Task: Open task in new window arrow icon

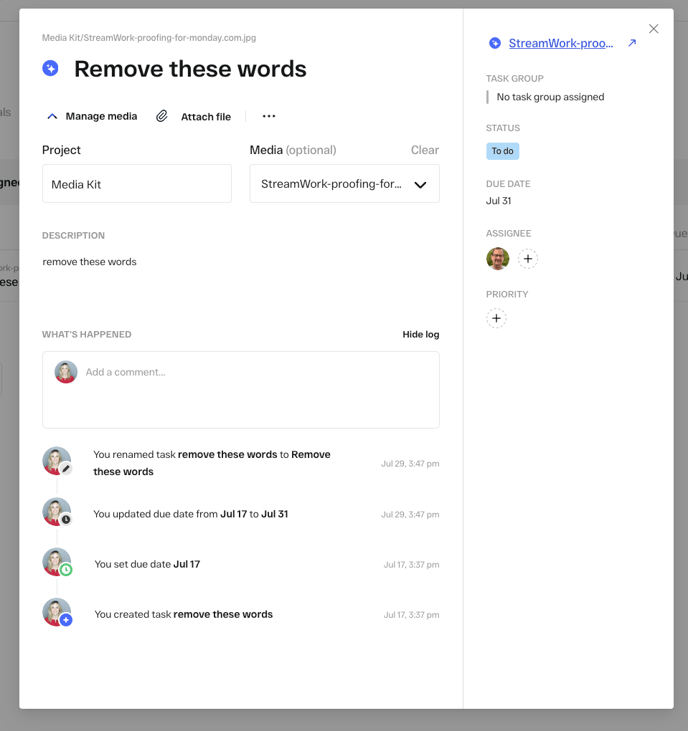Action: tap(632, 43)
